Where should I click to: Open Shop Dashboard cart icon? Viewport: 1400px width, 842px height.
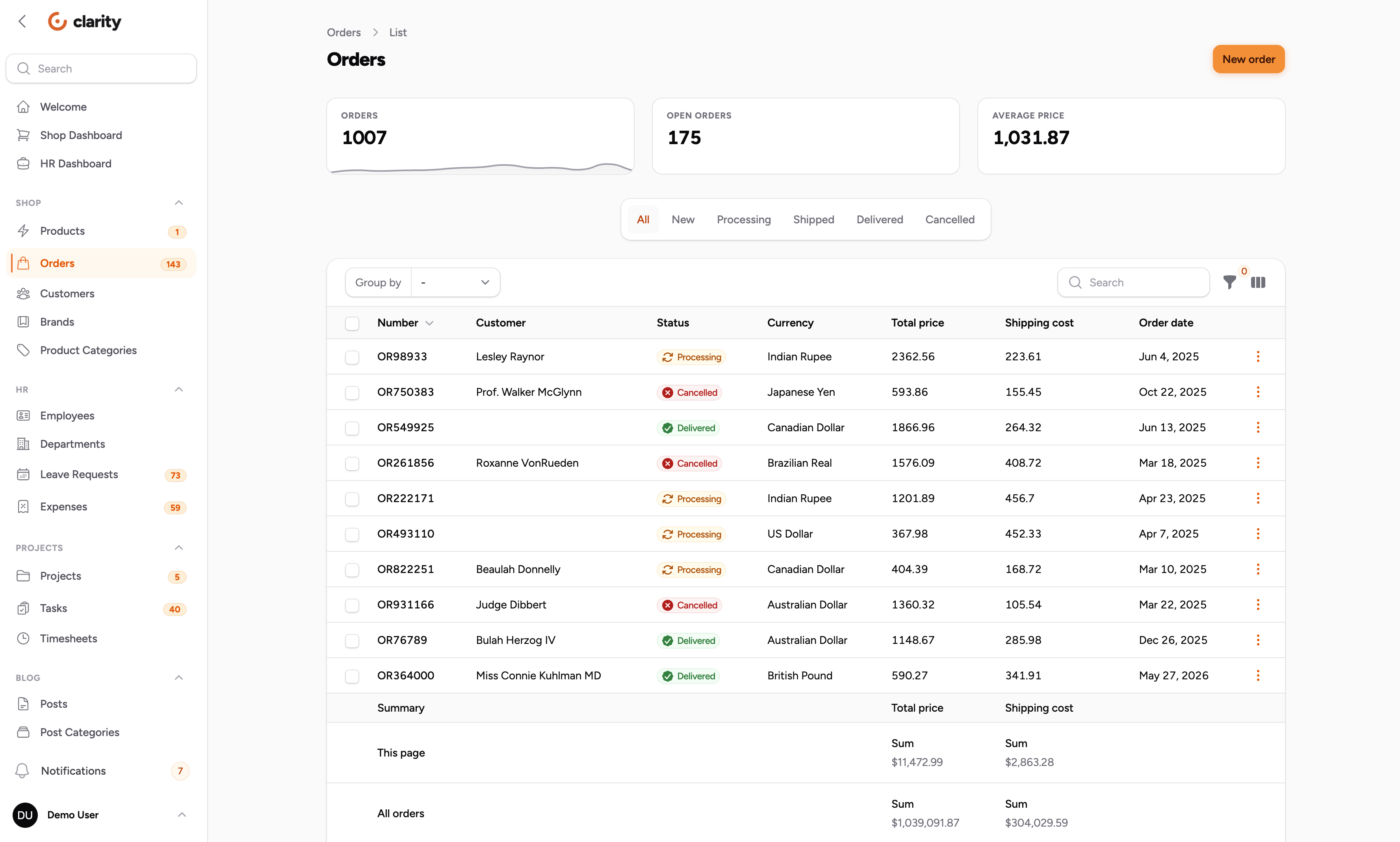coord(23,135)
